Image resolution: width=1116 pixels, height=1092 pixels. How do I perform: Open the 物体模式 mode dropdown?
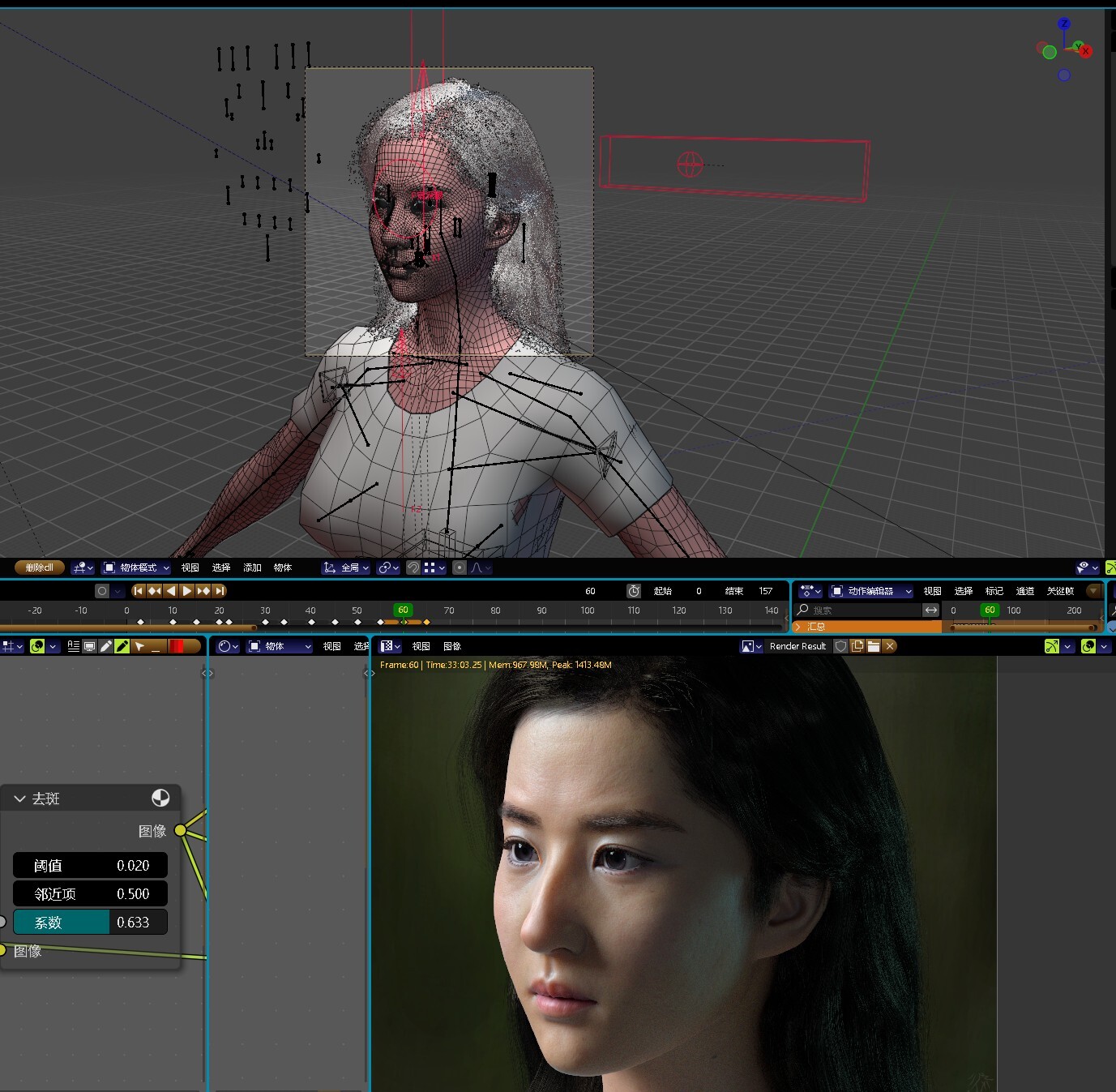click(x=136, y=567)
